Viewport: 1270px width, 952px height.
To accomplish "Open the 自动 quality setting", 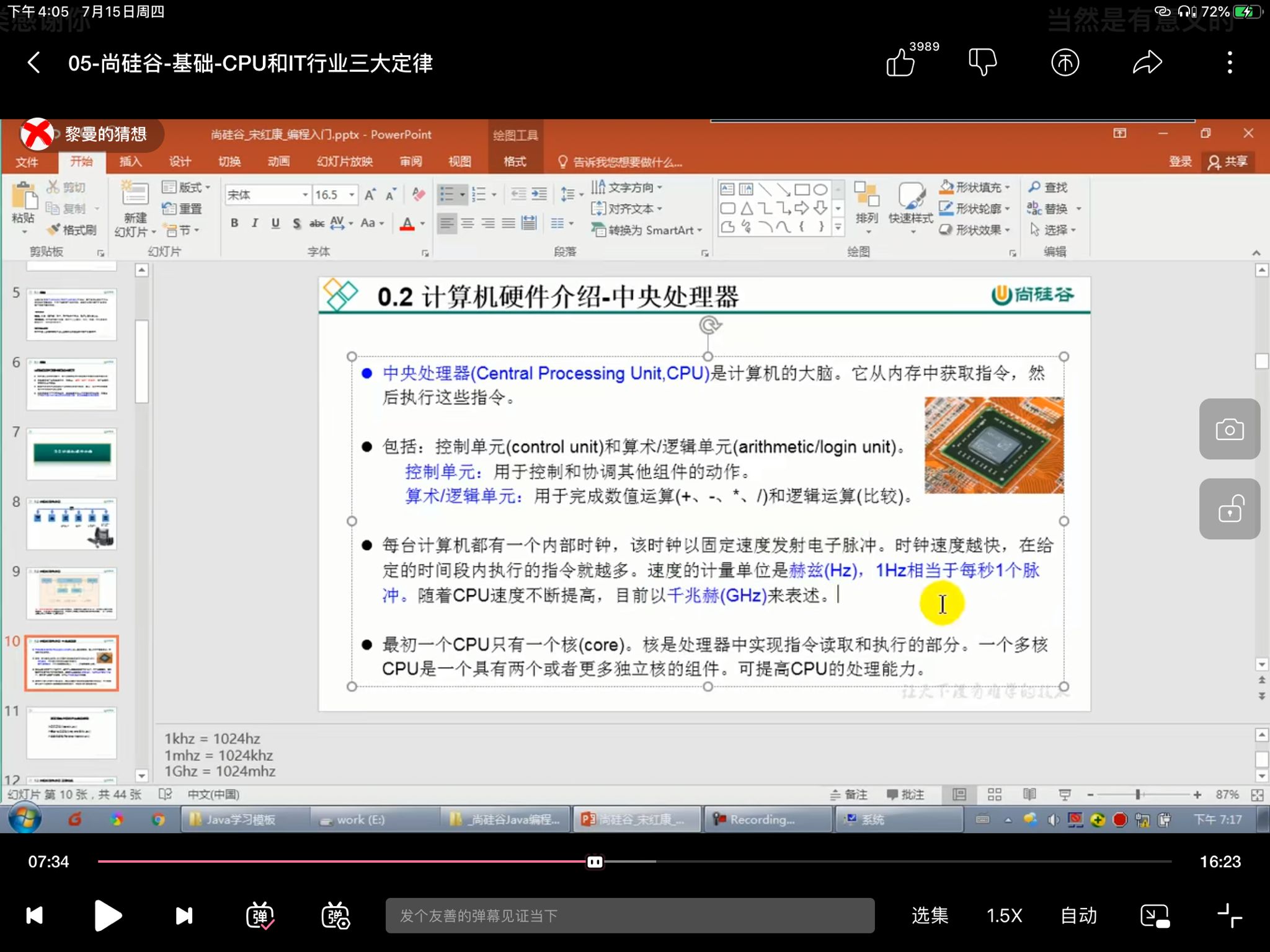I will (1079, 915).
